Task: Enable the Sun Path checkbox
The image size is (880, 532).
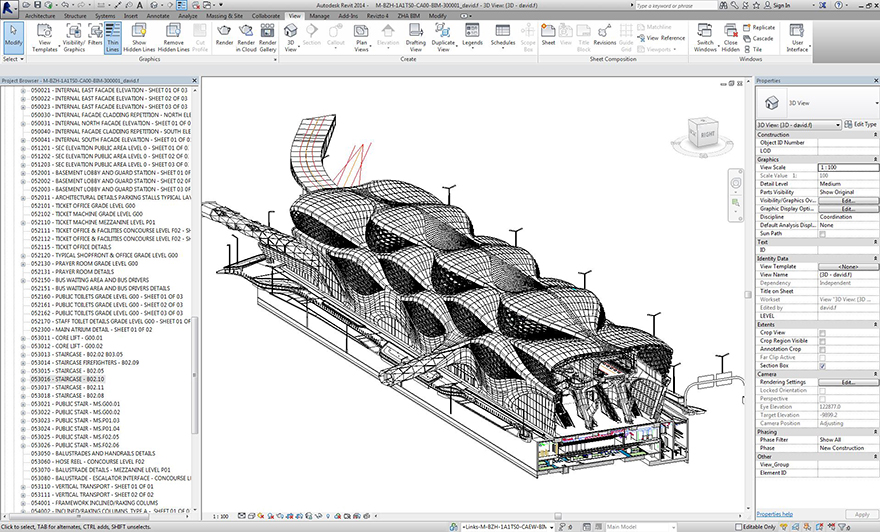Action: point(822,233)
